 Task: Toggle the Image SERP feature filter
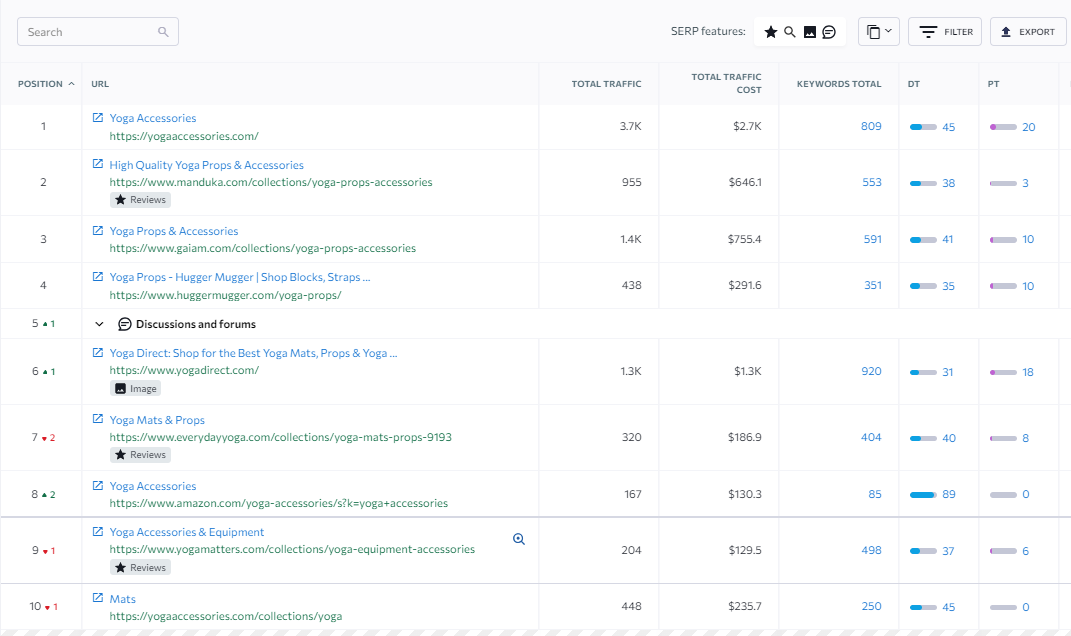tap(809, 32)
